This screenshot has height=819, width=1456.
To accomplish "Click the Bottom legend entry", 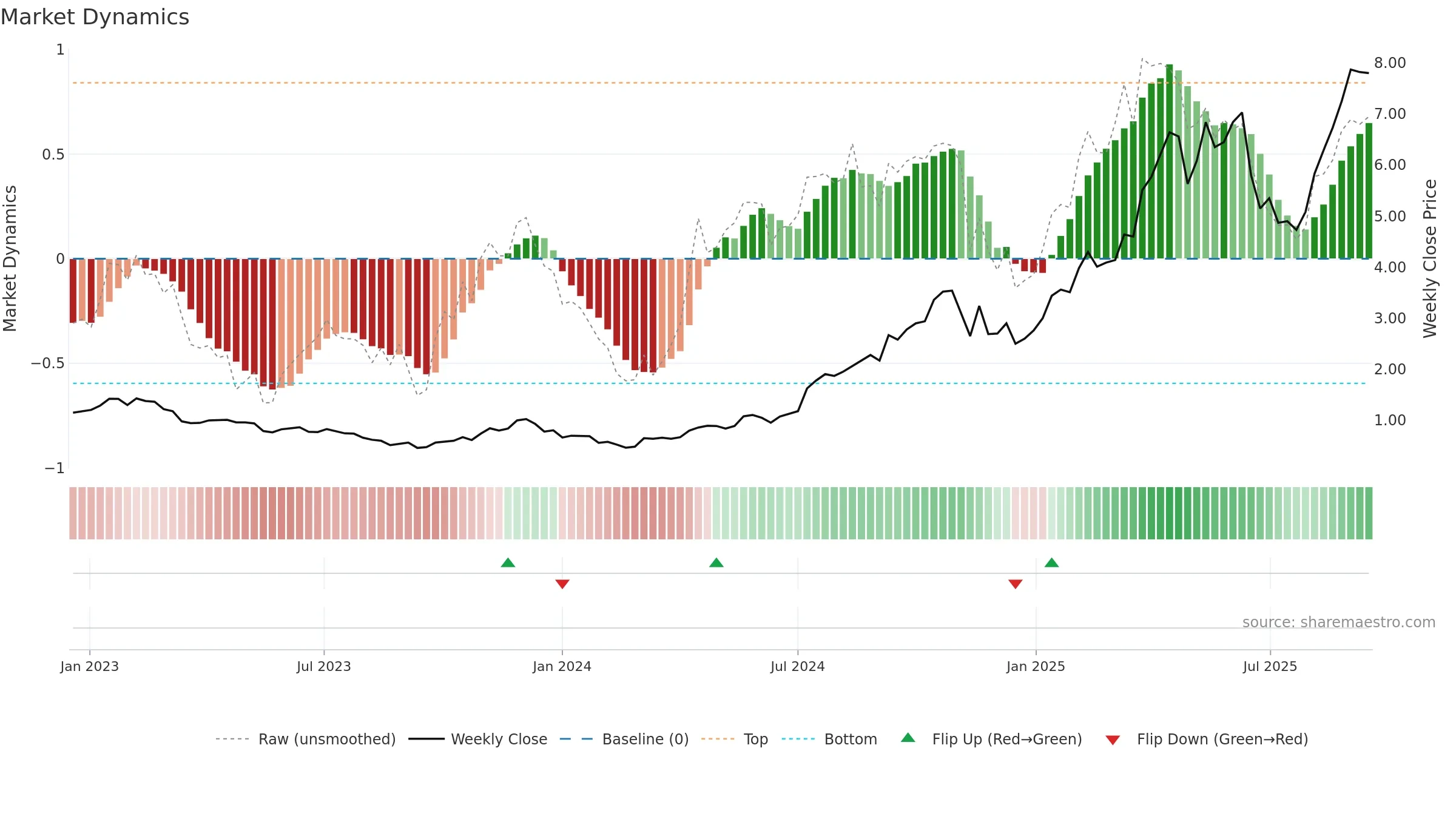I will [x=829, y=739].
